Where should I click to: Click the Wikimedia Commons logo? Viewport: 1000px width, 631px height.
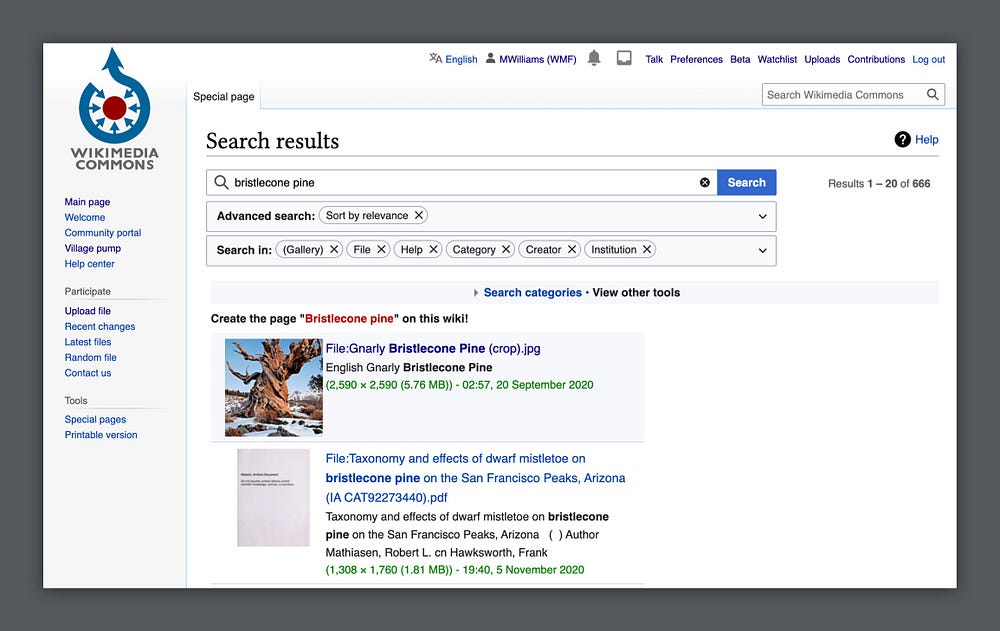114,109
